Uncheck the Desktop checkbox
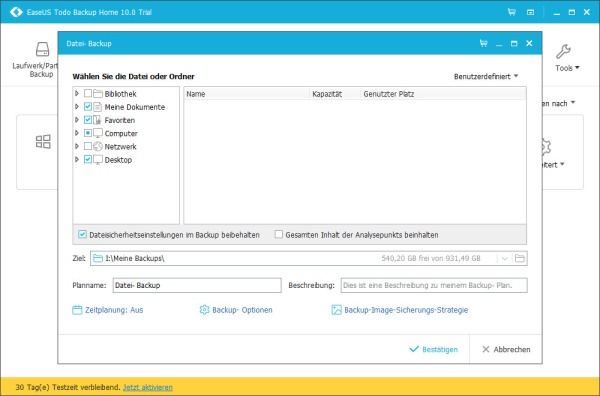This screenshot has width=600, height=396. [88, 160]
